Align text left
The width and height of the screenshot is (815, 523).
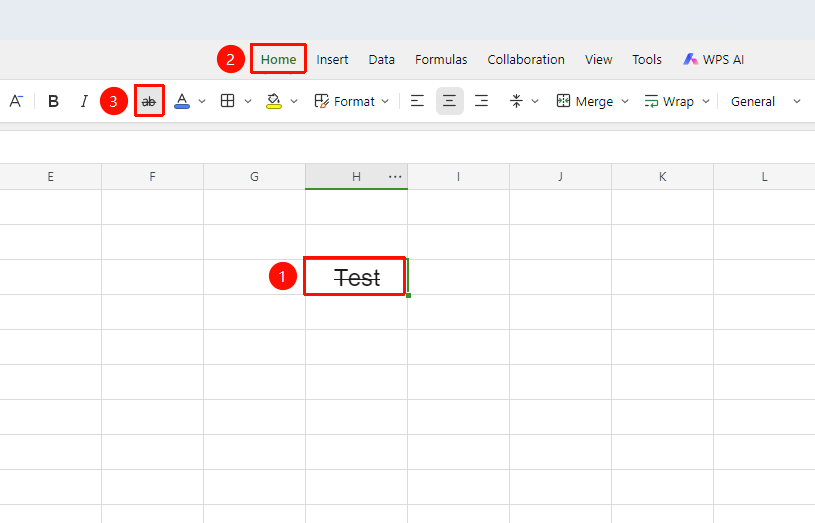coord(417,101)
